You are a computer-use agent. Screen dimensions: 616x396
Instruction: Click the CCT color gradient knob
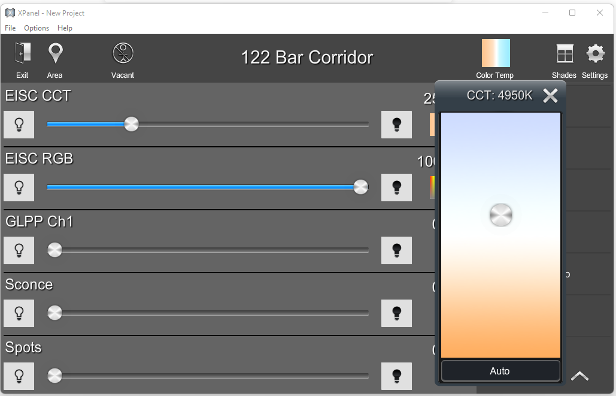tap(501, 215)
